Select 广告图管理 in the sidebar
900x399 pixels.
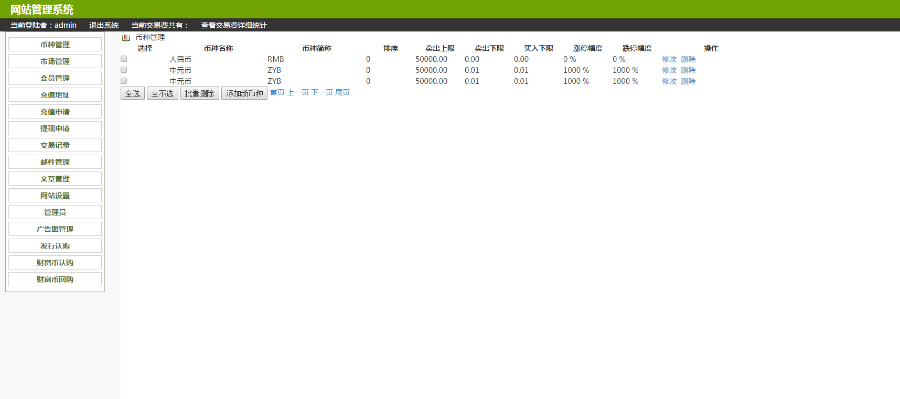pyautogui.click(x=55, y=229)
